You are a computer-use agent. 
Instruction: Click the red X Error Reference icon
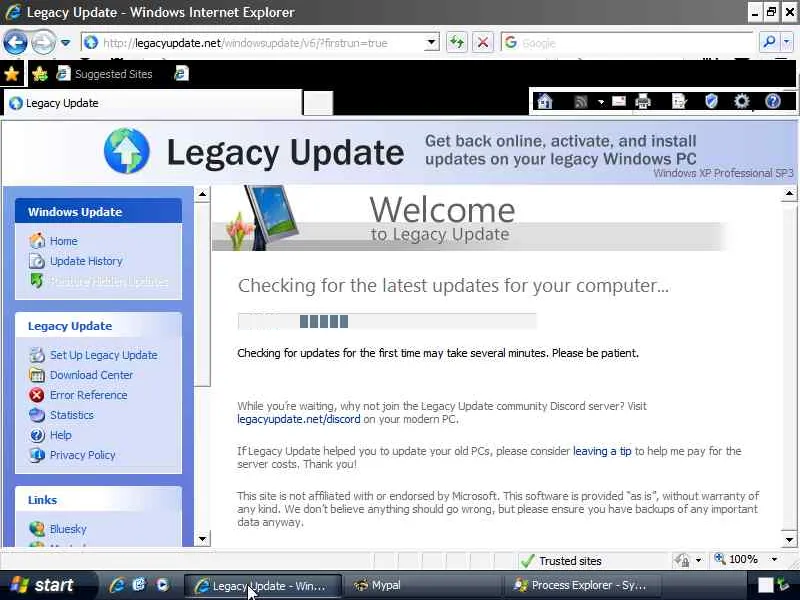[x=37, y=395]
